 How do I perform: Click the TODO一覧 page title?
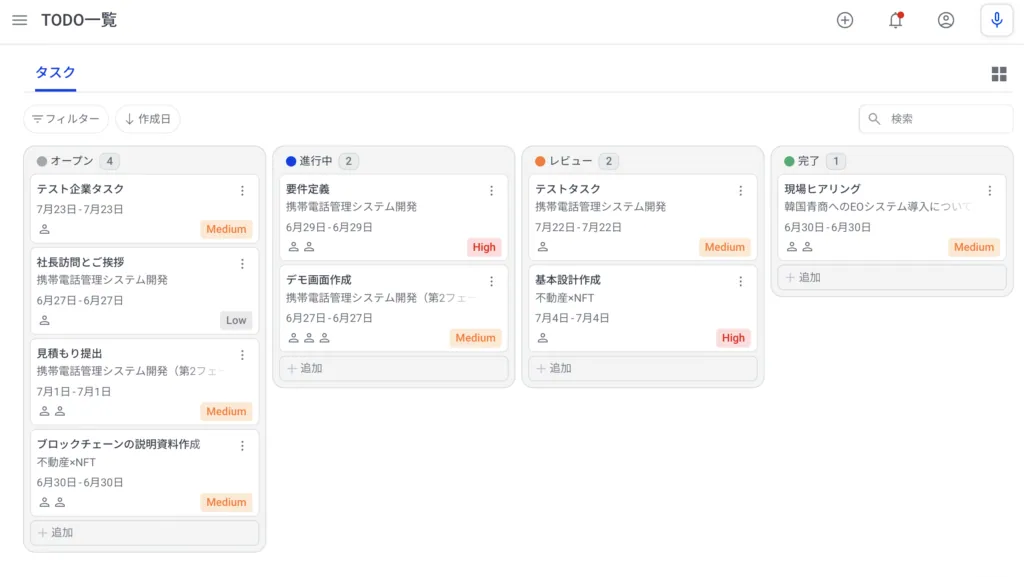click(x=79, y=20)
